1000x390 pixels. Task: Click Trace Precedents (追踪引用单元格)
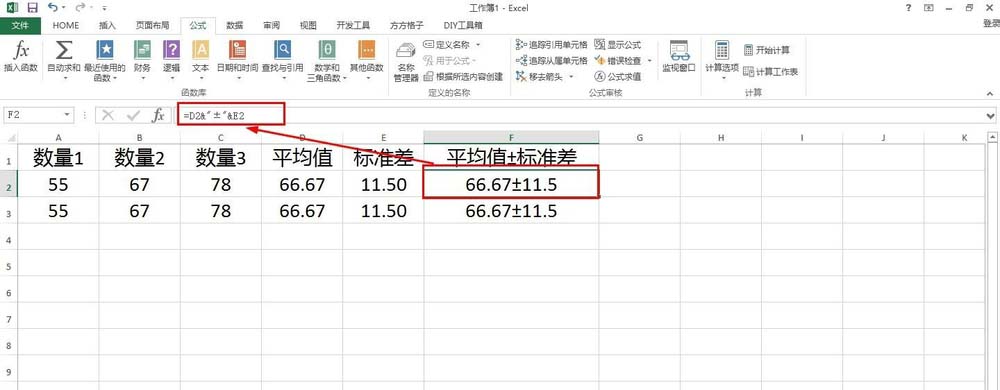point(551,45)
